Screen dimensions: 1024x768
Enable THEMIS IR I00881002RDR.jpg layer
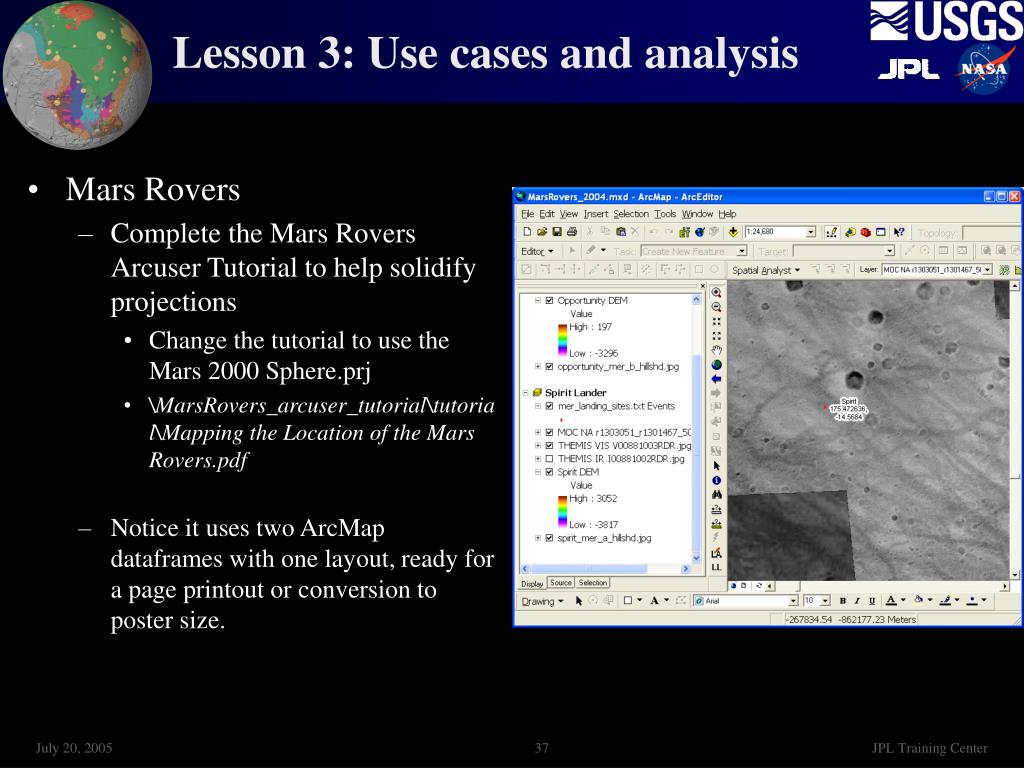click(549, 459)
